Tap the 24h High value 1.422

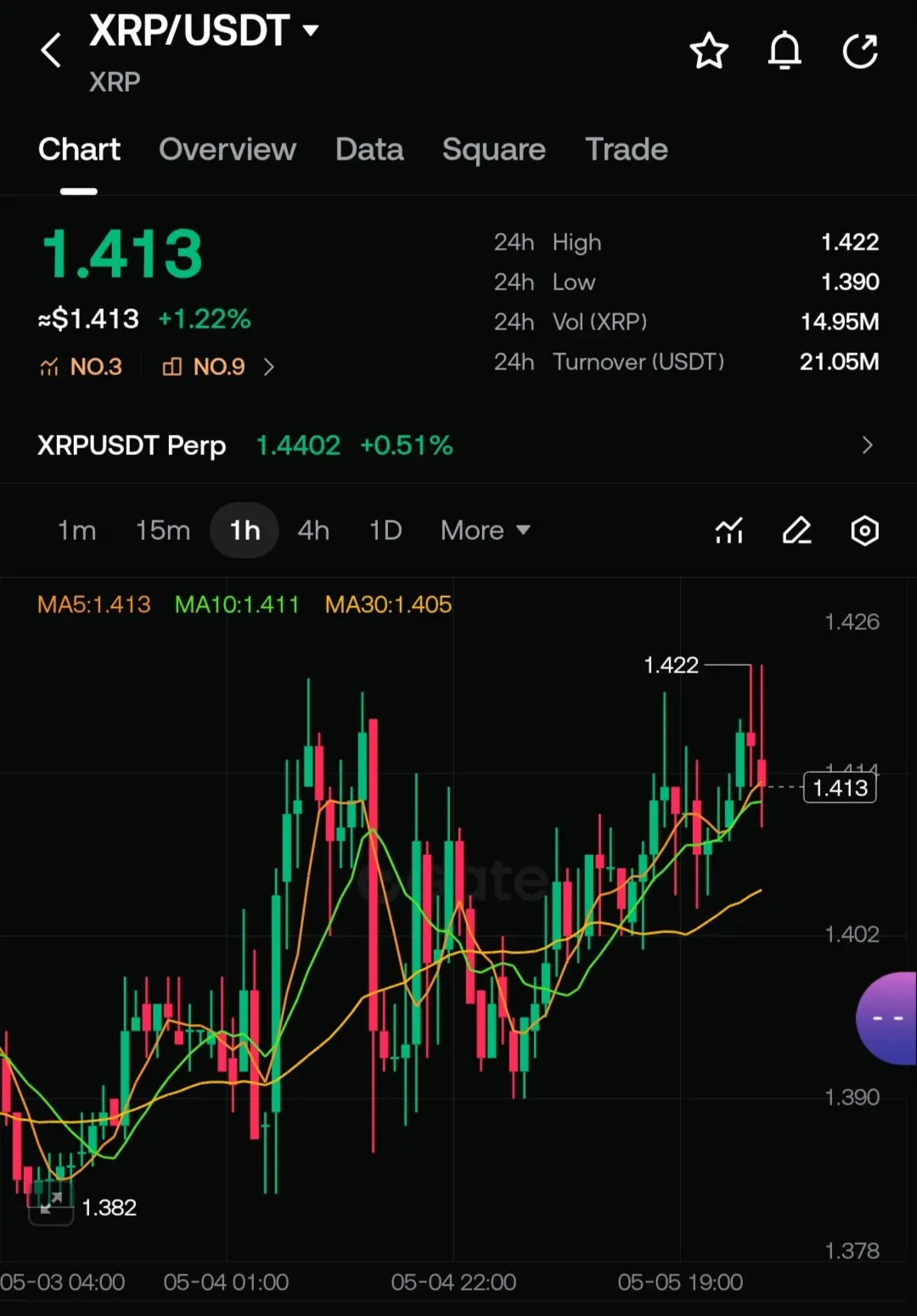tap(850, 242)
